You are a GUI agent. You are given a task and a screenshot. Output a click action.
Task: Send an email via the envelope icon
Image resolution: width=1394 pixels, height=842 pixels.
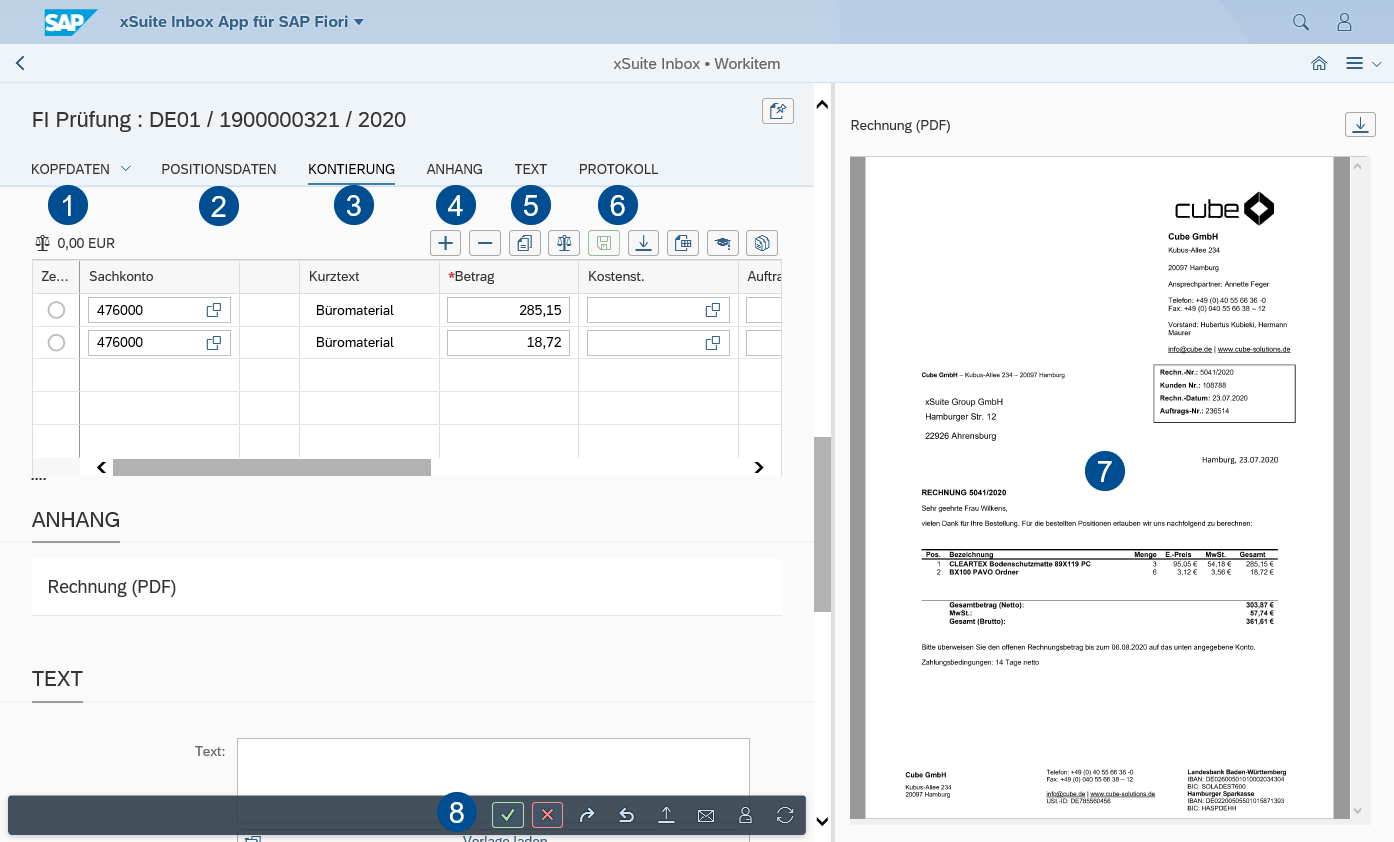706,815
